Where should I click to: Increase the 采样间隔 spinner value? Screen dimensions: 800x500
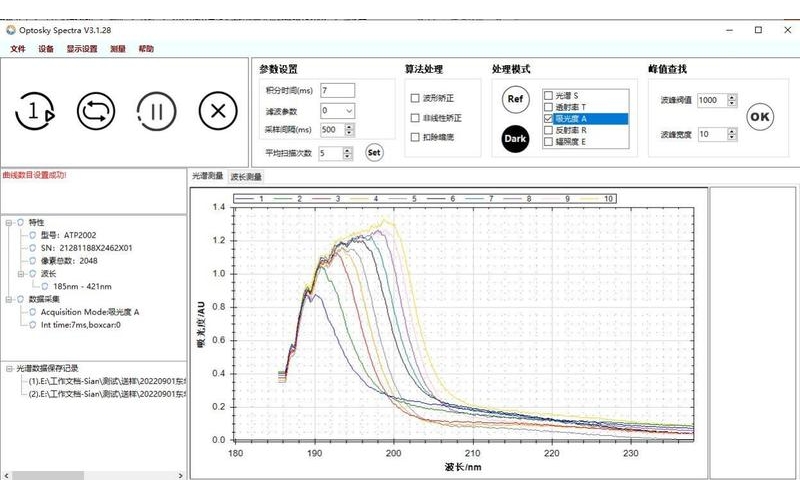[347, 126]
